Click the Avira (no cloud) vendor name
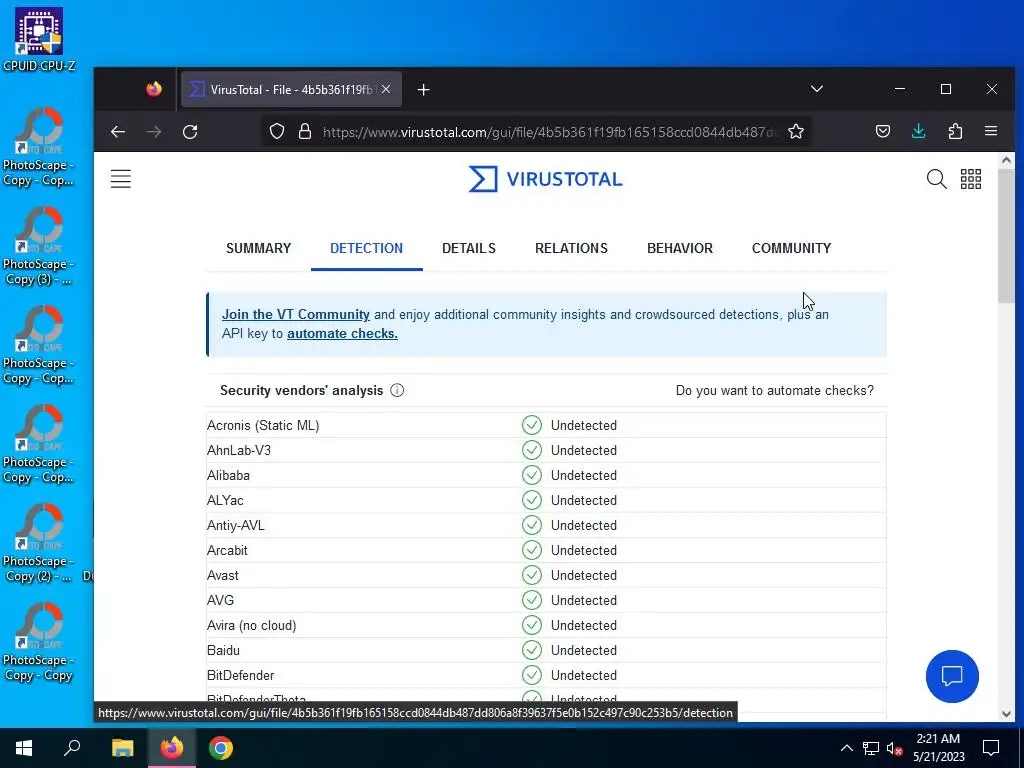 (x=251, y=625)
